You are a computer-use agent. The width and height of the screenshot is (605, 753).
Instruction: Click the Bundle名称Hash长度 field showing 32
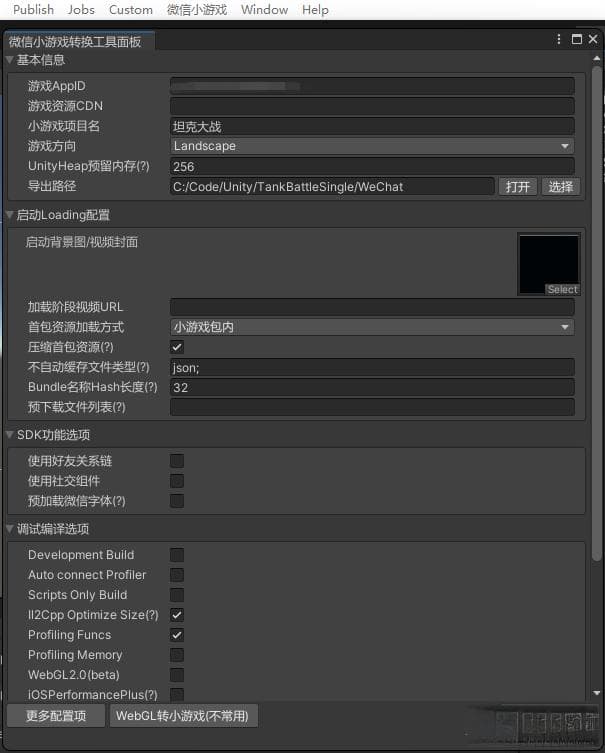(372, 387)
